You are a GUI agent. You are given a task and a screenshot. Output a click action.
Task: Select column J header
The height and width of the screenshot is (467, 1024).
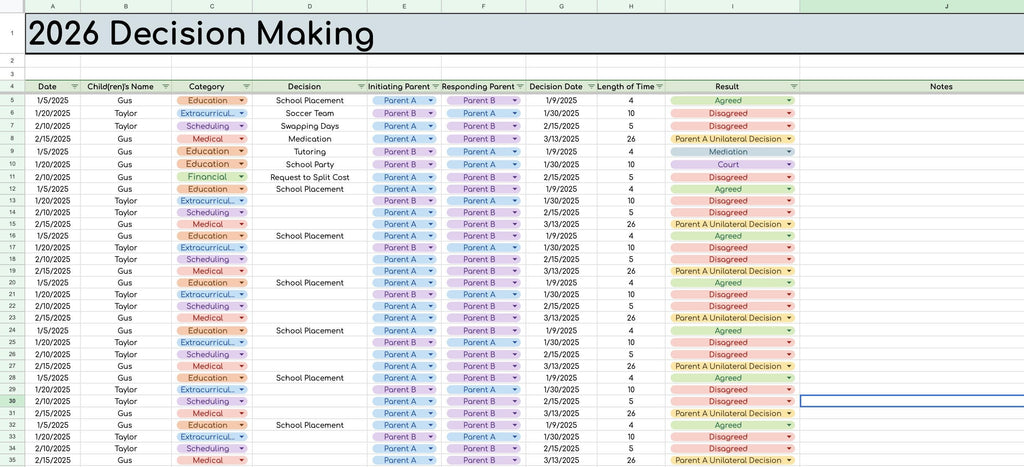(912, 6)
